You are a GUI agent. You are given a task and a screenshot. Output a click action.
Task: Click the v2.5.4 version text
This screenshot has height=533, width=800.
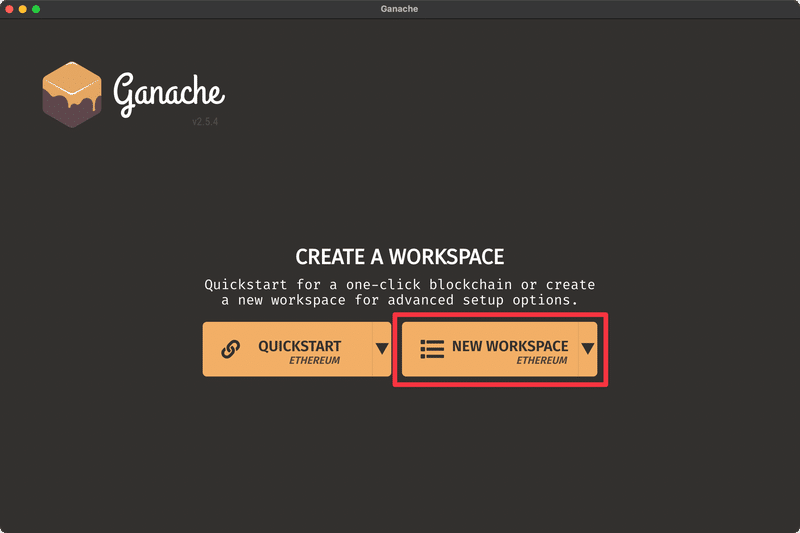205,121
